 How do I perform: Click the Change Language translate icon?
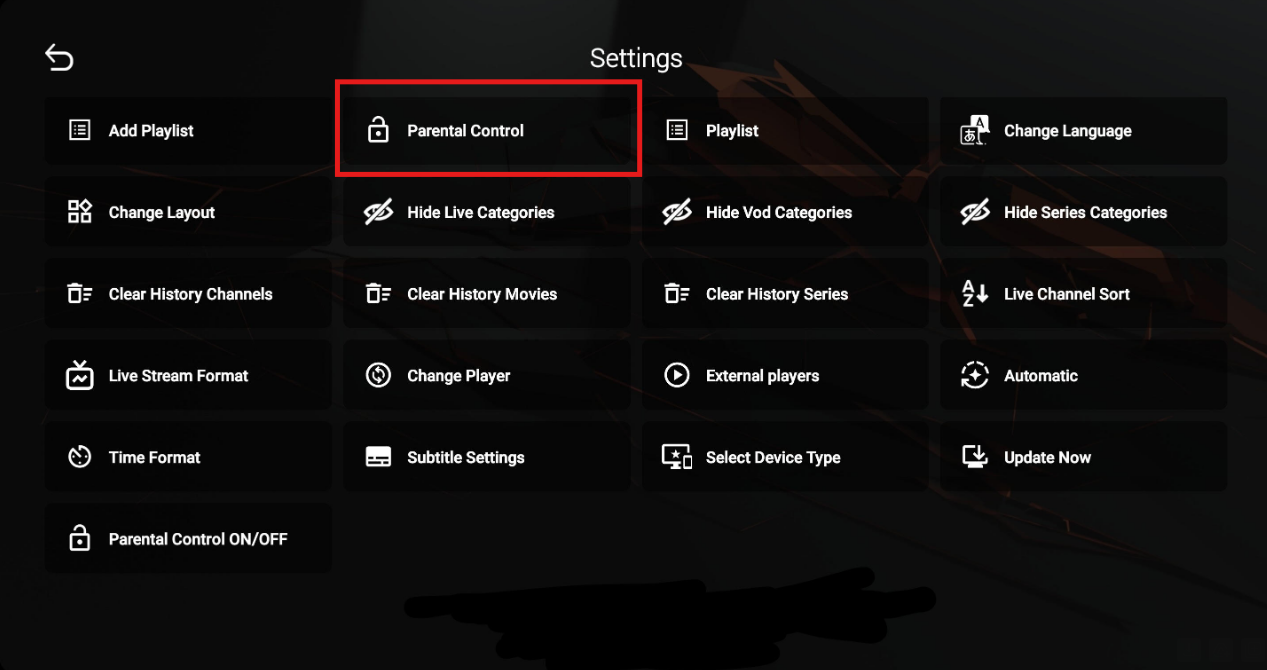[974, 130]
